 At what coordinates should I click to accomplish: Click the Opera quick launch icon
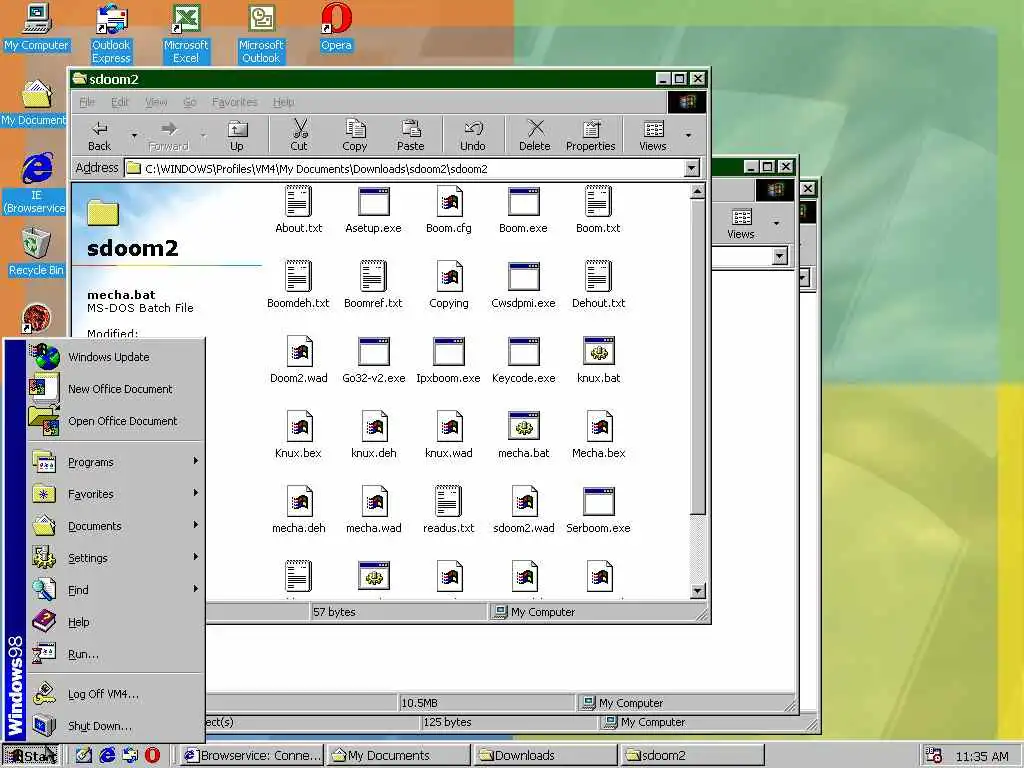pyautogui.click(x=152, y=756)
